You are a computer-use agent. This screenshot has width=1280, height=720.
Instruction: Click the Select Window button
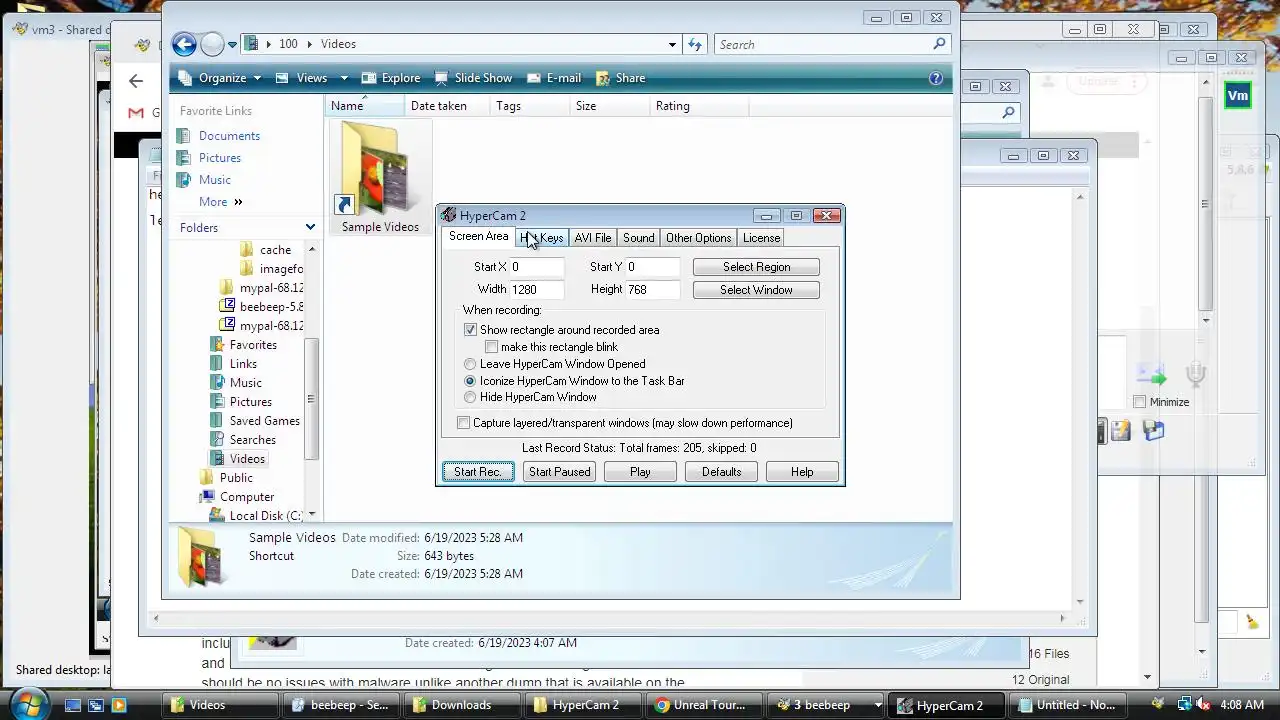756,290
